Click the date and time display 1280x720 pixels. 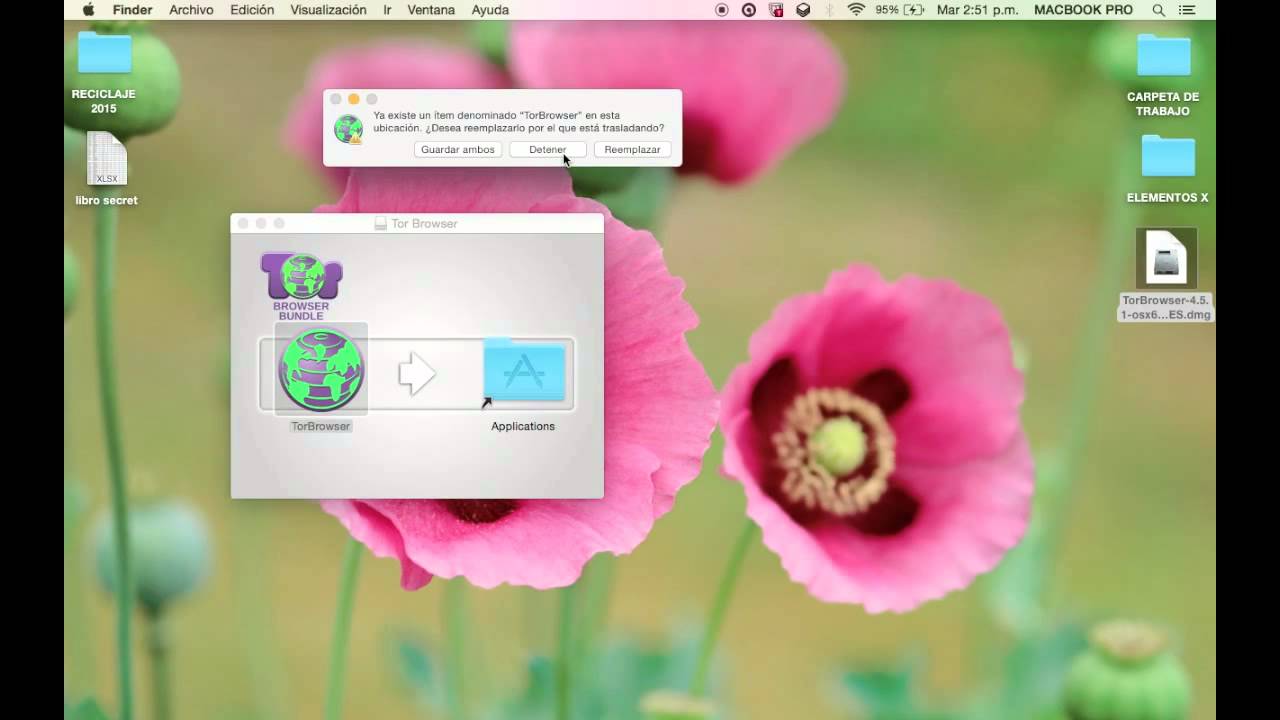pyautogui.click(x=977, y=10)
